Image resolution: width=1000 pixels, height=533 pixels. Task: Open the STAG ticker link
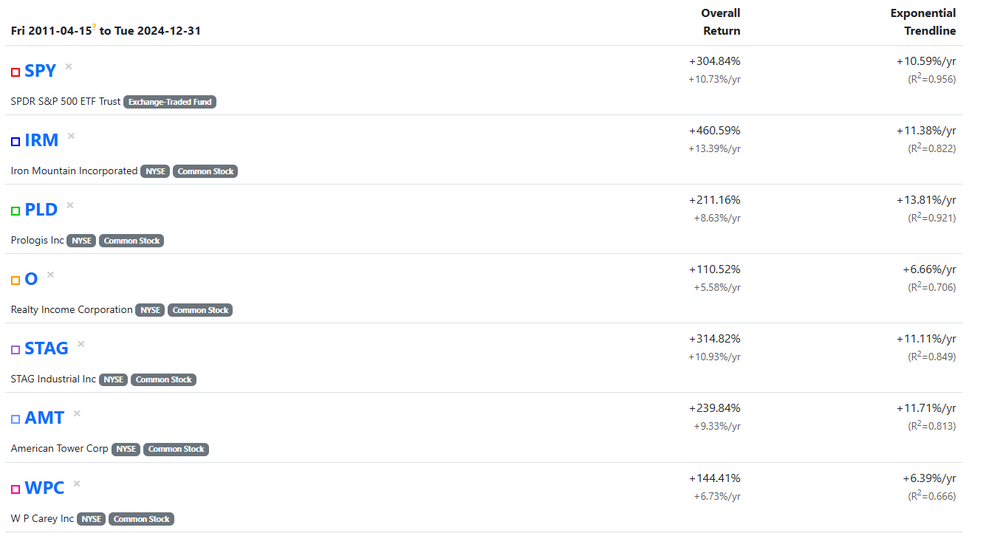click(46, 348)
